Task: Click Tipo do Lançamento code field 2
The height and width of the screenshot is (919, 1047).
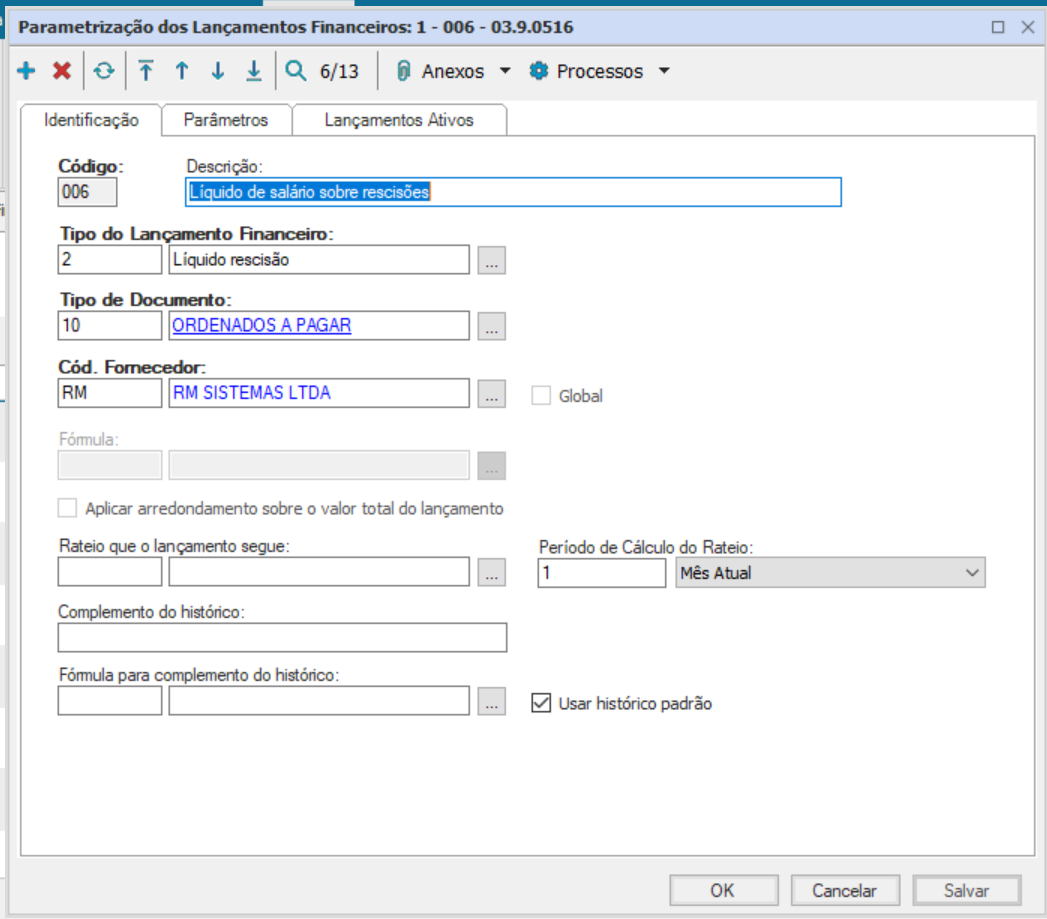Action: click(110, 260)
